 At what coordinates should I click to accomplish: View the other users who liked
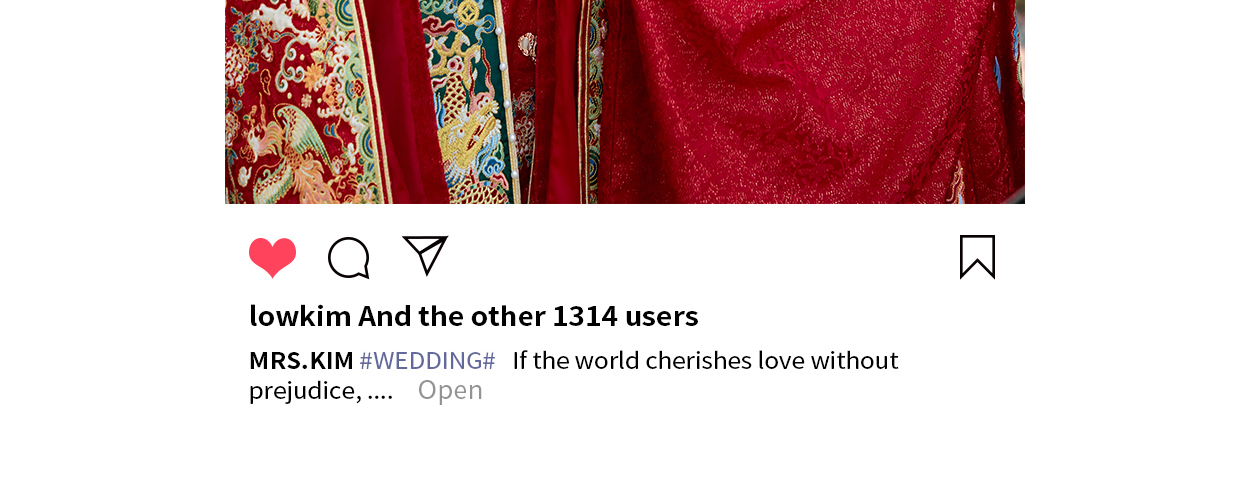pos(528,316)
